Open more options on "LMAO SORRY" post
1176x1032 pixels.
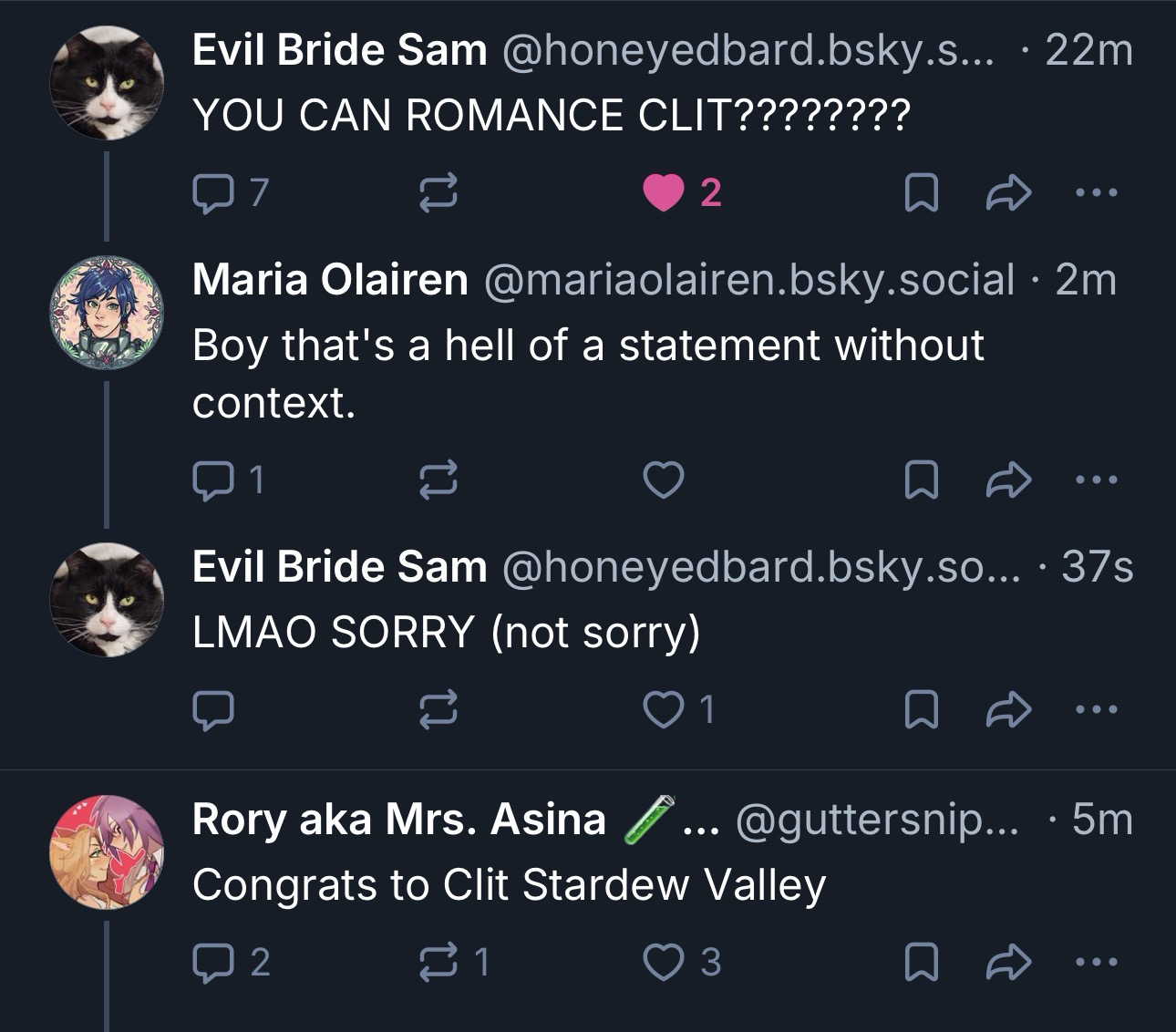[1095, 709]
